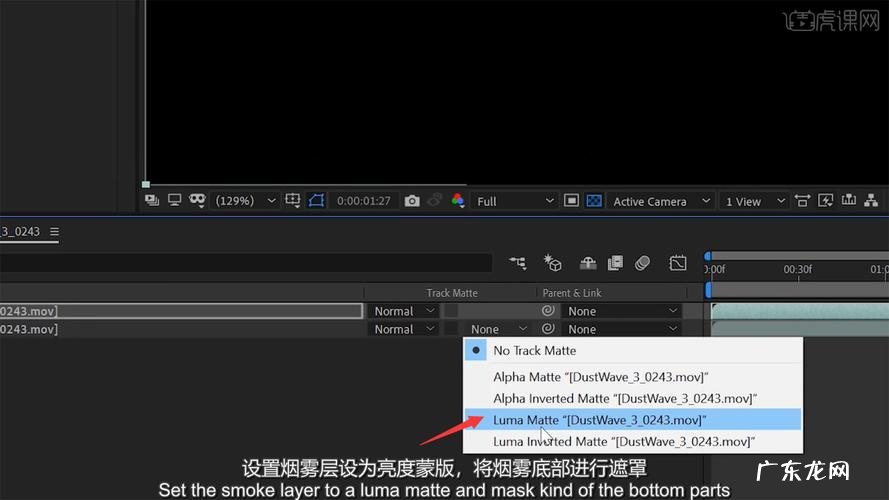
Task: Choose Luma Matte "[DustWave_3_0243.mov]" option
Action: 599,420
